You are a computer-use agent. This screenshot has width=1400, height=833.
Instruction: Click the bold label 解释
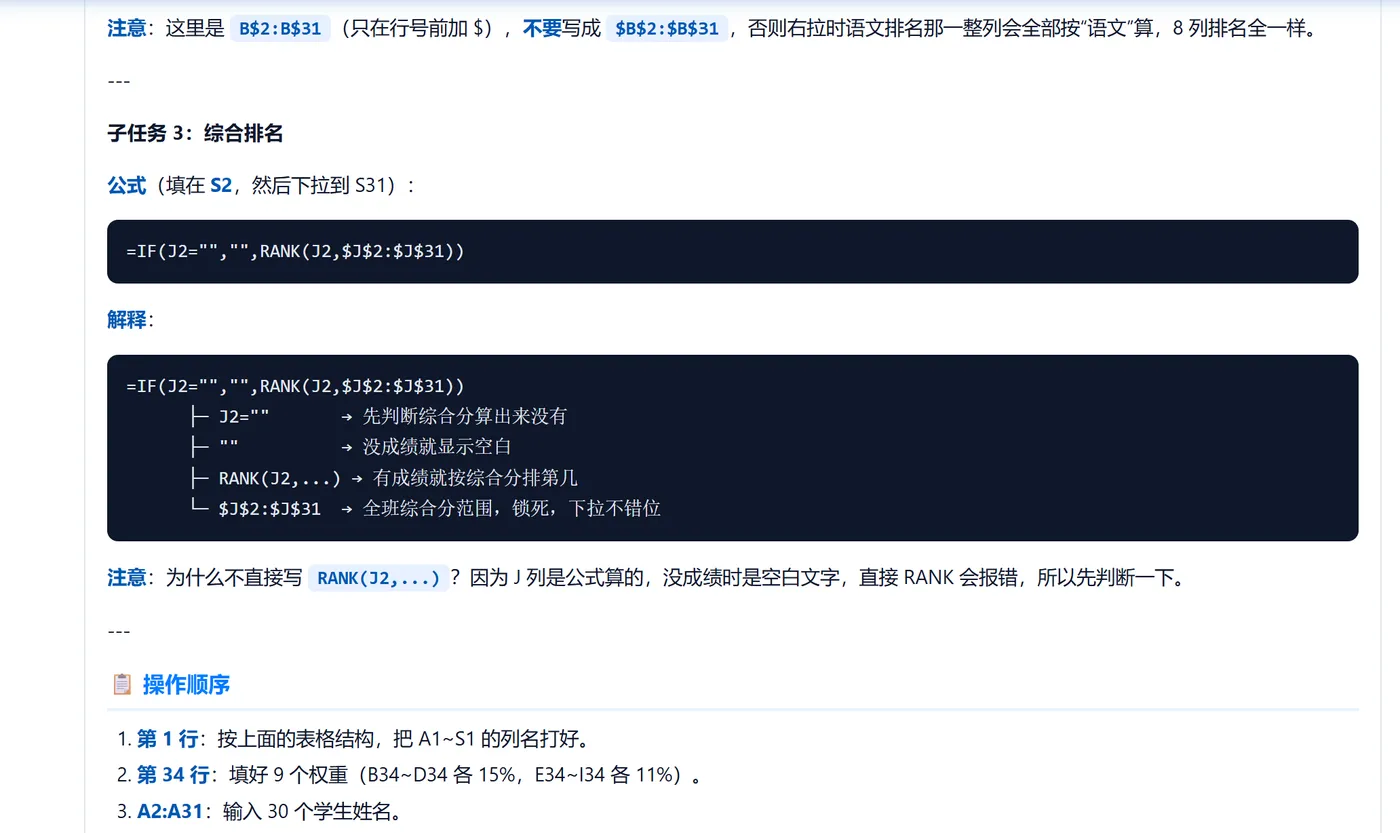(126, 320)
